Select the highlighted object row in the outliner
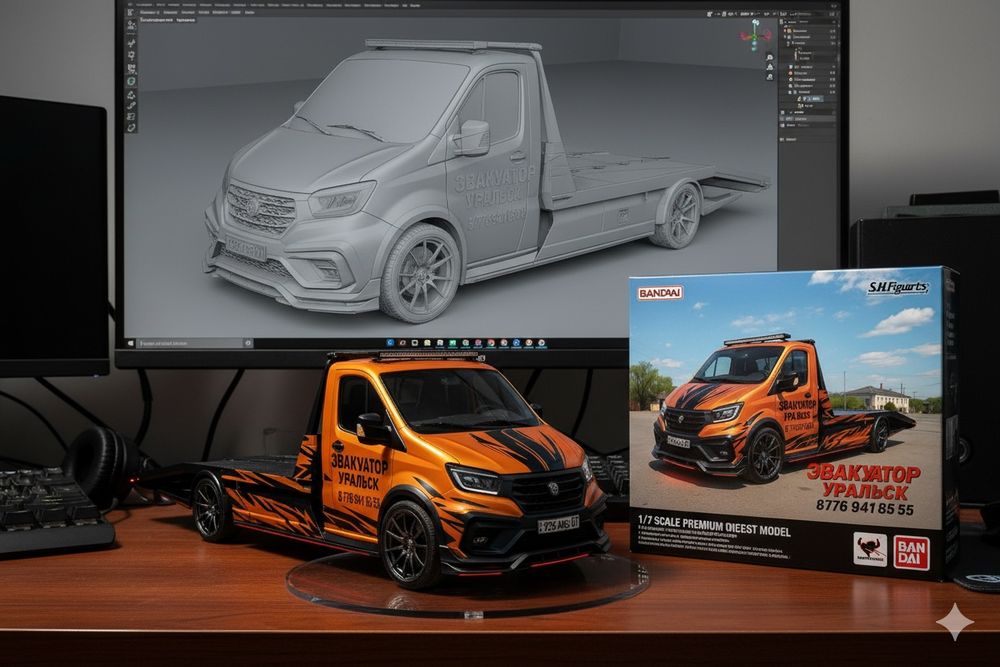 click(813, 99)
